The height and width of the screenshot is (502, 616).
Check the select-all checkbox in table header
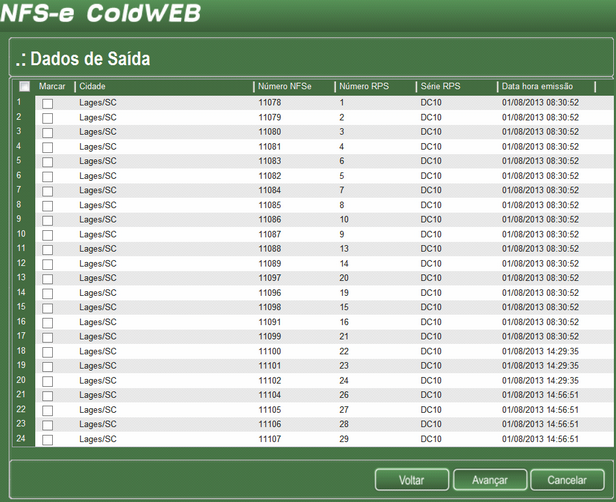pos(24,87)
